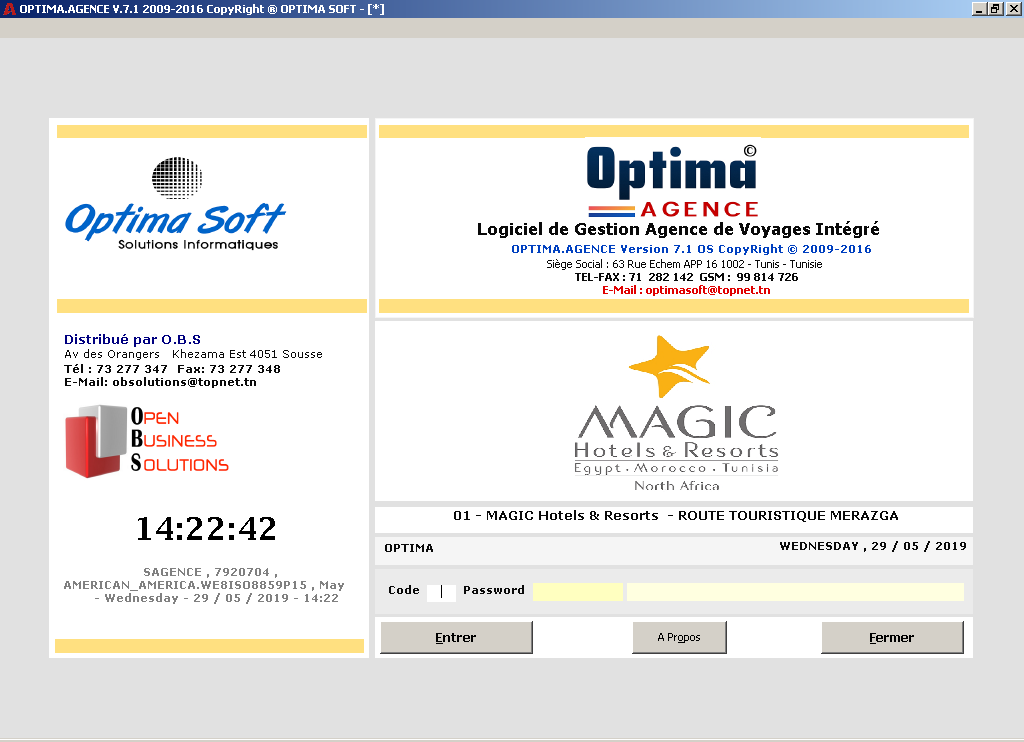
Task: Restore down the OPTIMA.AGENCE window
Action: click(x=995, y=8)
